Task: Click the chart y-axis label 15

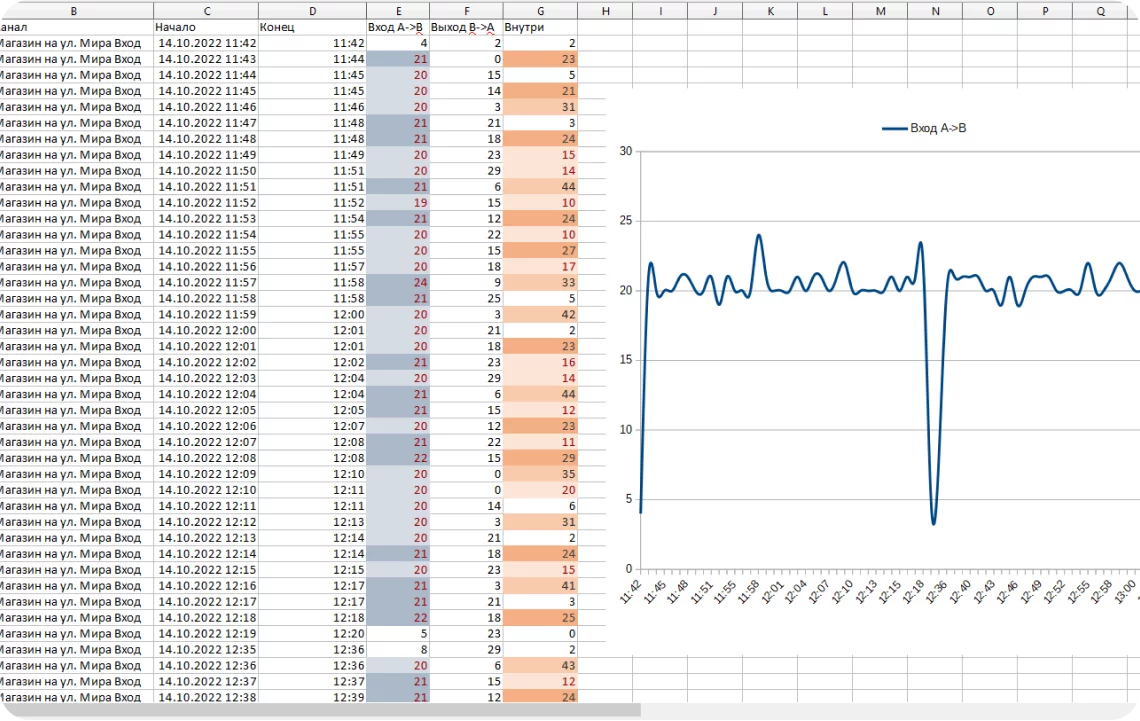Action: (x=625, y=360)
